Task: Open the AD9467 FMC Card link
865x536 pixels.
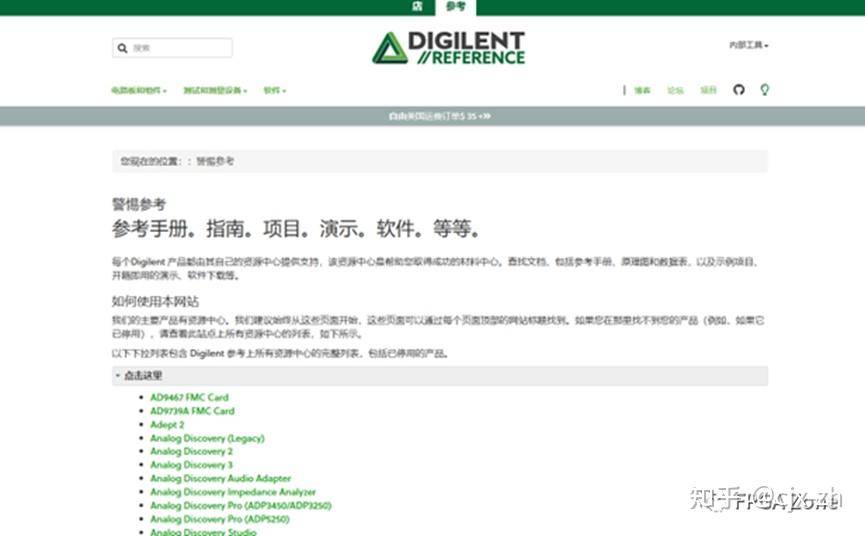Action: 189,397
